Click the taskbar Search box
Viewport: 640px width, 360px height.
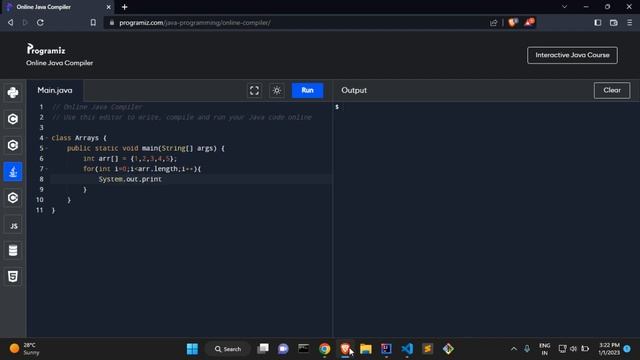(x=228, y=349)
